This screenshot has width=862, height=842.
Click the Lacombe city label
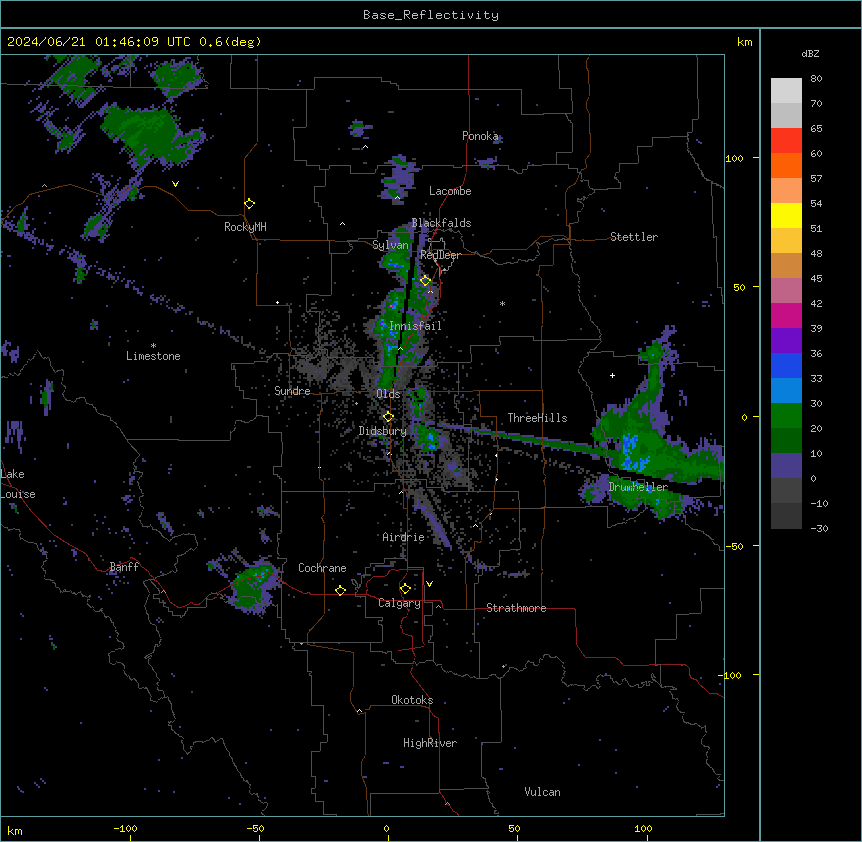450,191
